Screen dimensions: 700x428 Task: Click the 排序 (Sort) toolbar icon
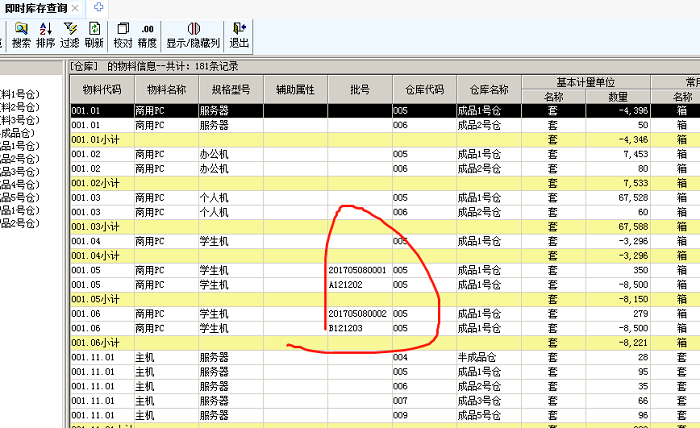click(45, 35)
